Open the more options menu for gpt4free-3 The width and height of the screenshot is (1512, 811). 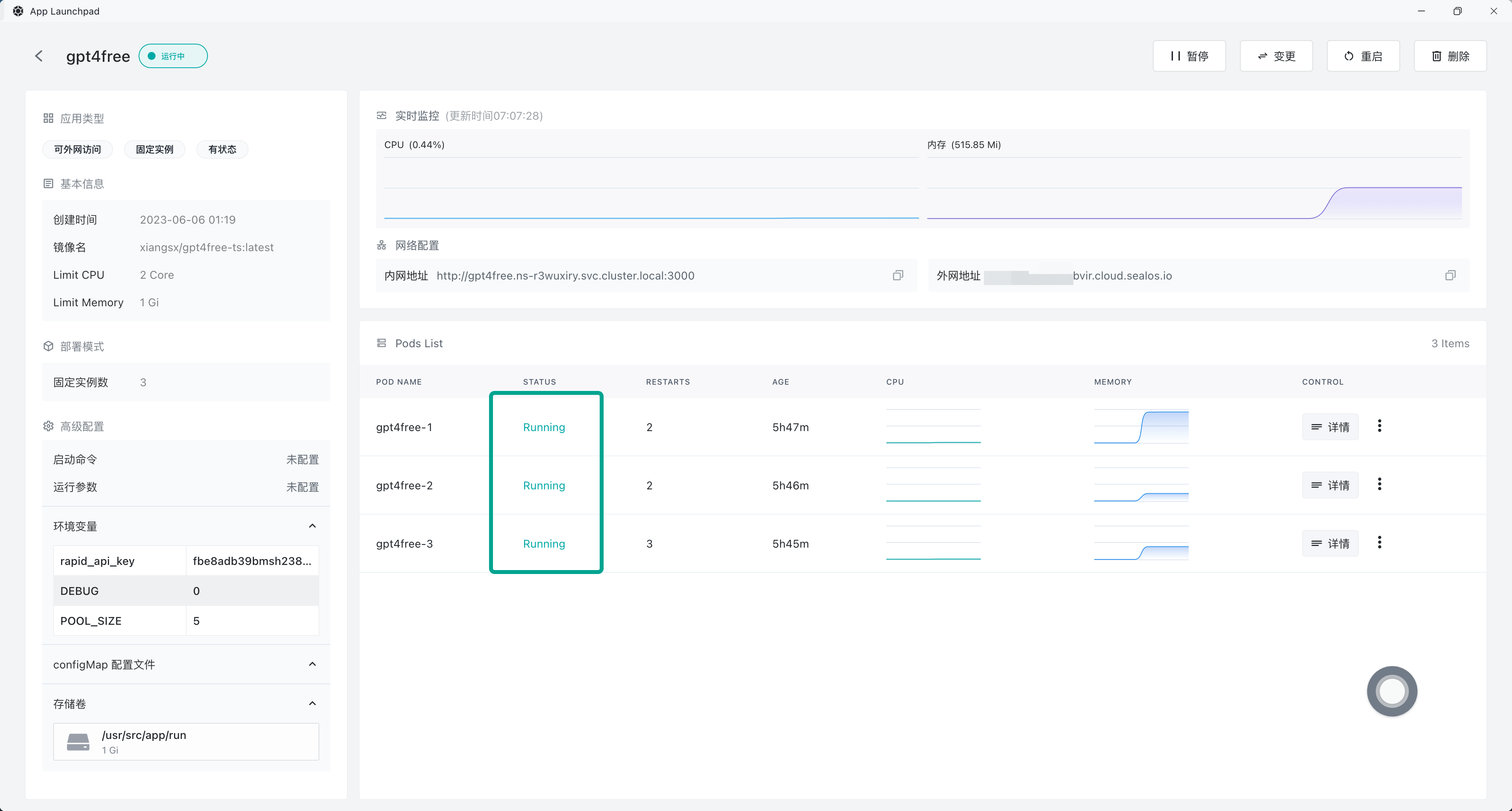1379,542
